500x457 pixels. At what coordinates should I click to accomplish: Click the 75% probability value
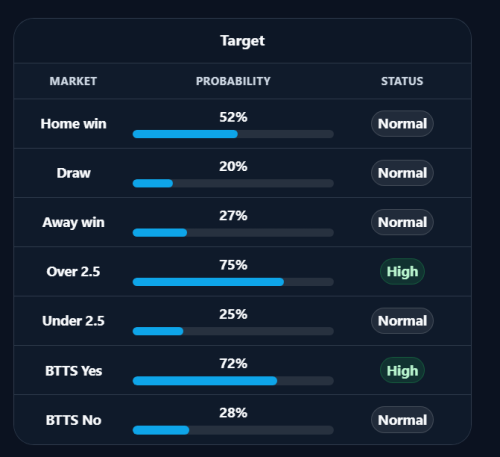(x=233, y=265)
